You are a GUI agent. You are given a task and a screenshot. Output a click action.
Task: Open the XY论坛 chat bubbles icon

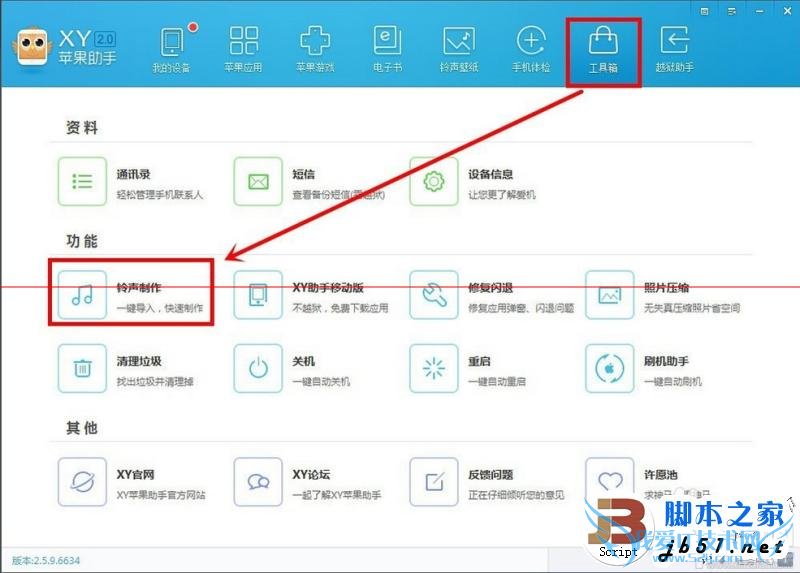(x=258, y=482)
